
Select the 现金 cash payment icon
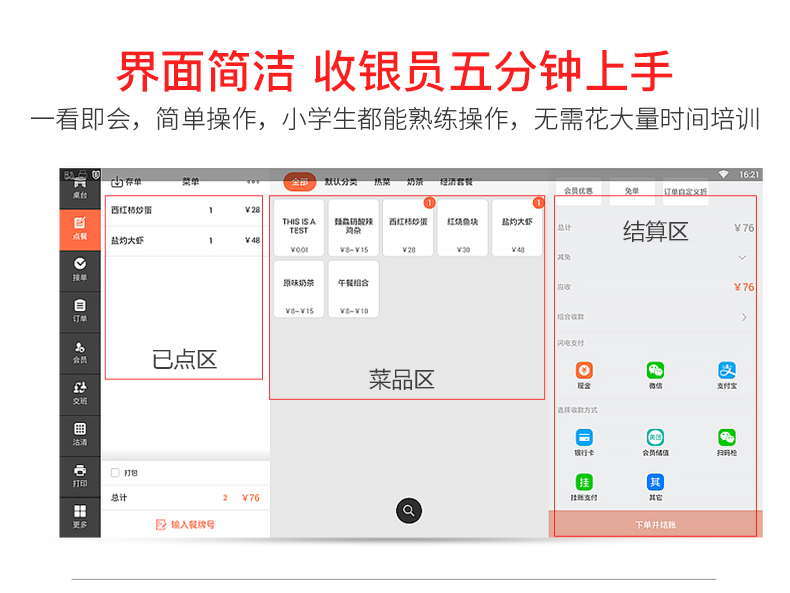pyautogui.click(x=584, y=371)
